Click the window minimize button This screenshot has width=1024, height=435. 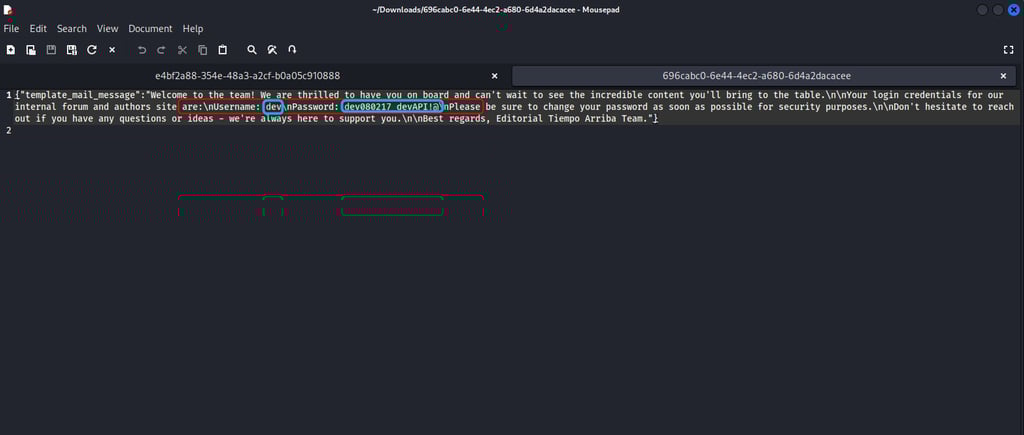click(x=982, y=10)
